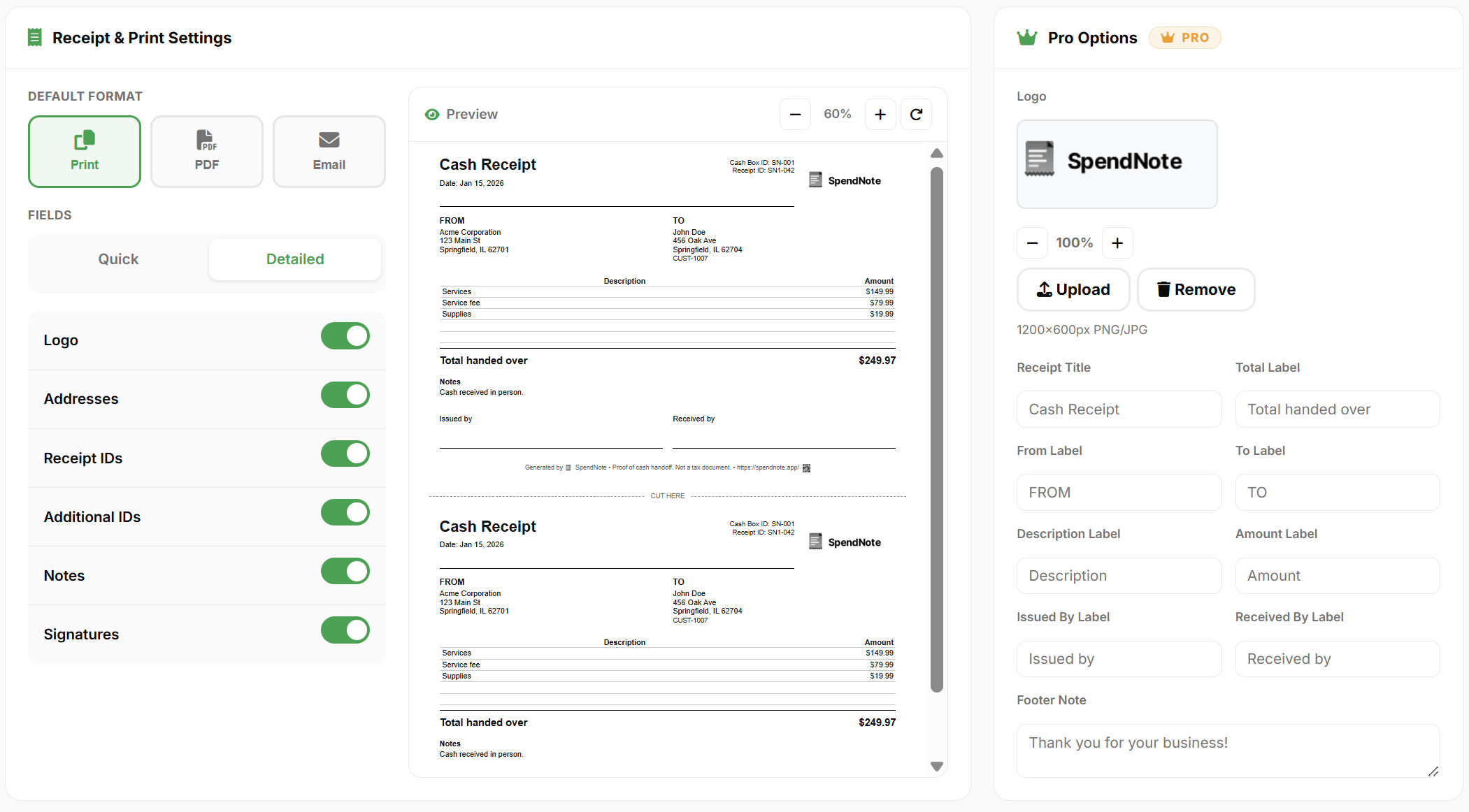
Task: Switch to the Quick fields tab
Action: [117, 259]
